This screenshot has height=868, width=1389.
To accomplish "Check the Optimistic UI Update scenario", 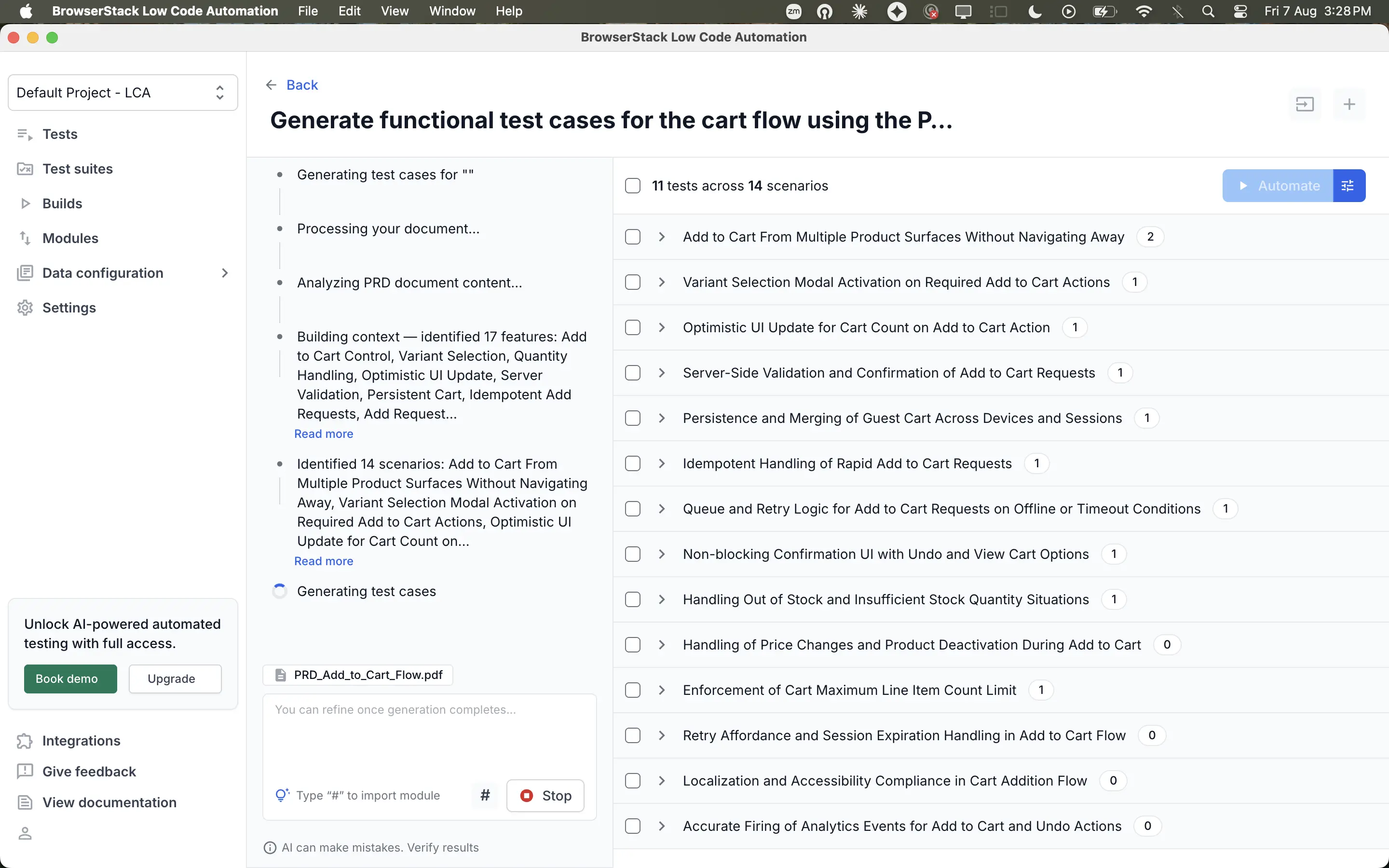I will point(632,328).
